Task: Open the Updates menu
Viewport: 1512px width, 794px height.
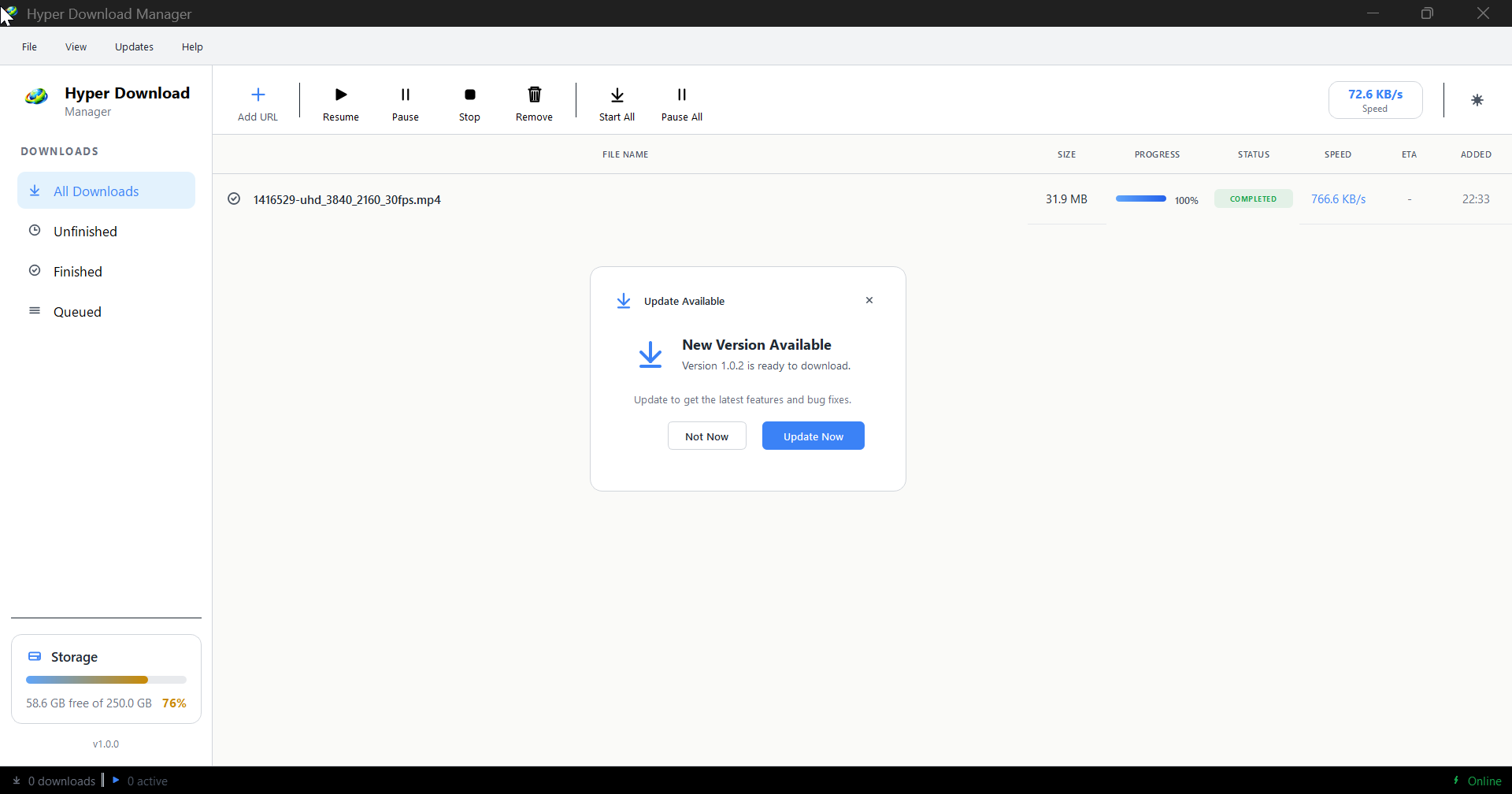Action: click(134, 46)
